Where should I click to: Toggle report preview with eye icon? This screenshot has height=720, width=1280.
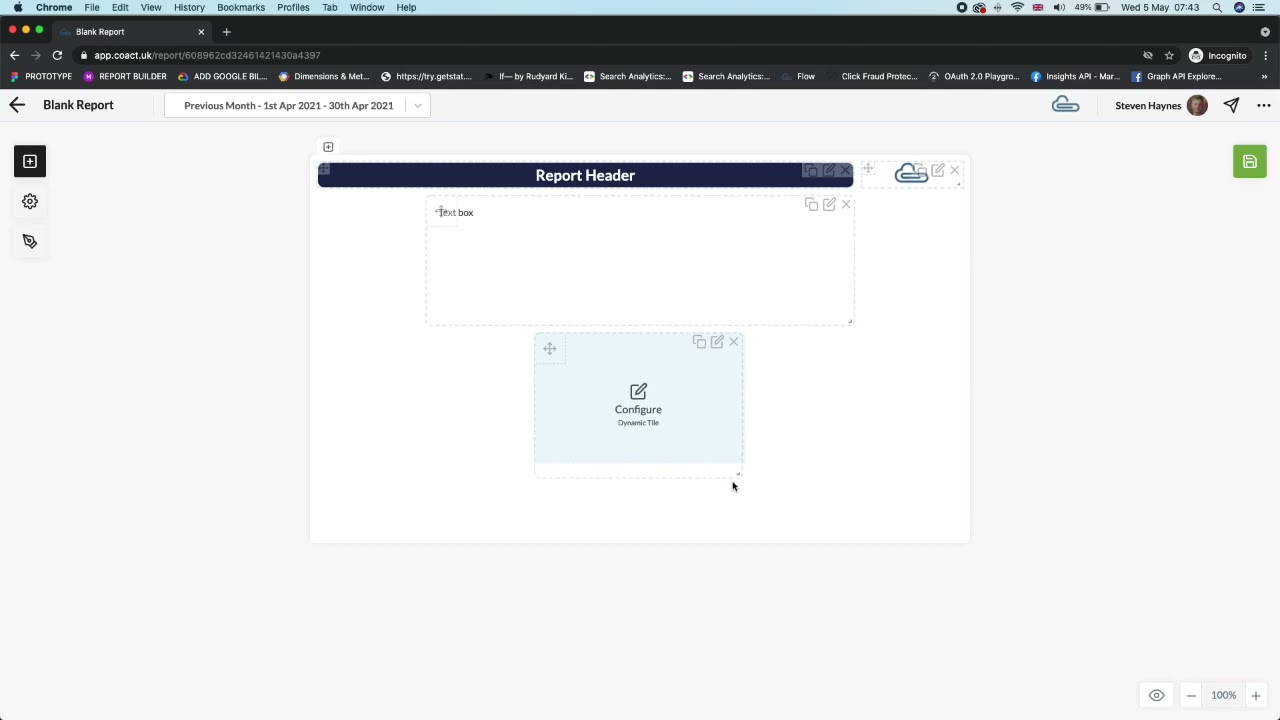[1157, 695]
